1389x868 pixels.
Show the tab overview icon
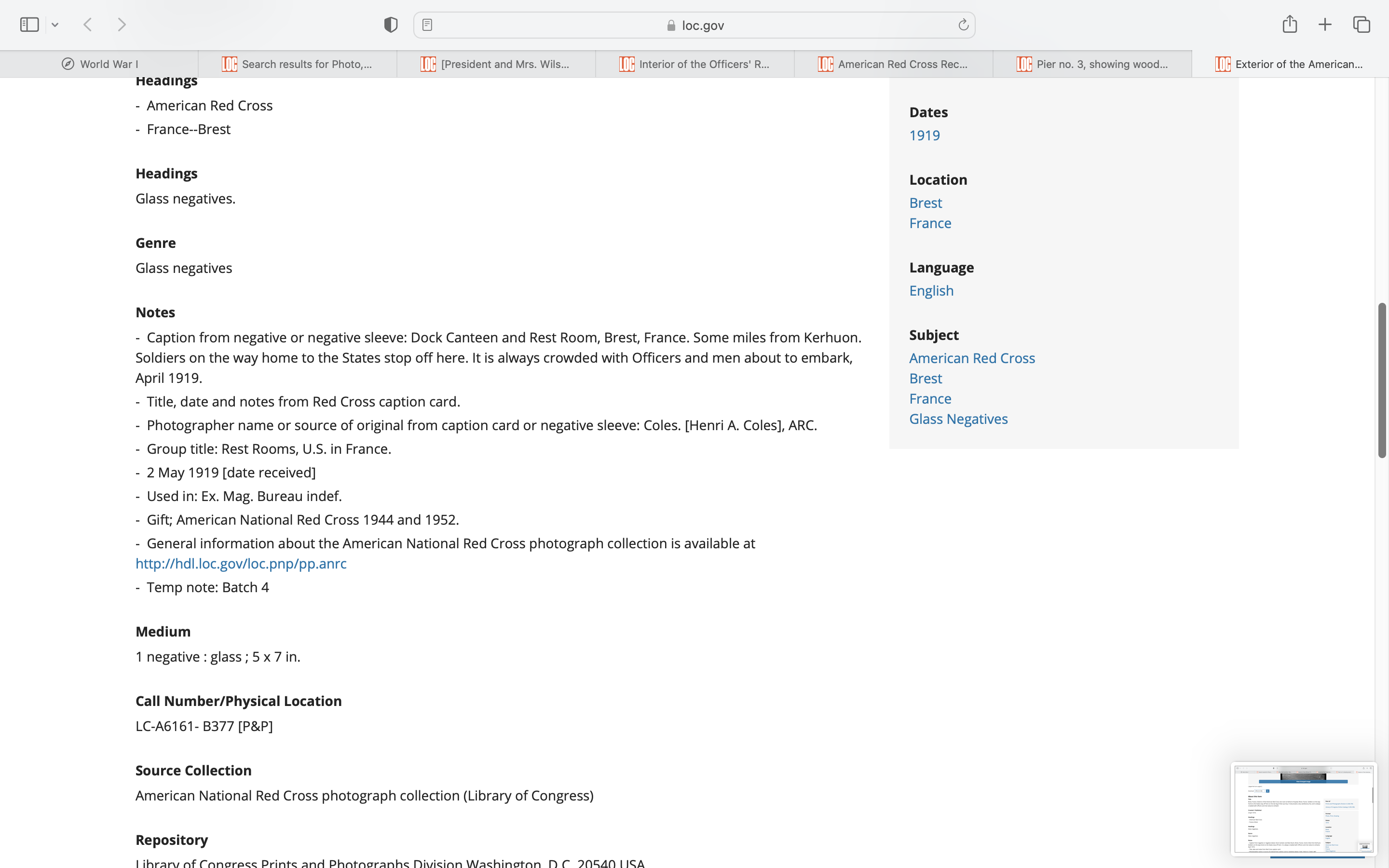coord(1362,25)
